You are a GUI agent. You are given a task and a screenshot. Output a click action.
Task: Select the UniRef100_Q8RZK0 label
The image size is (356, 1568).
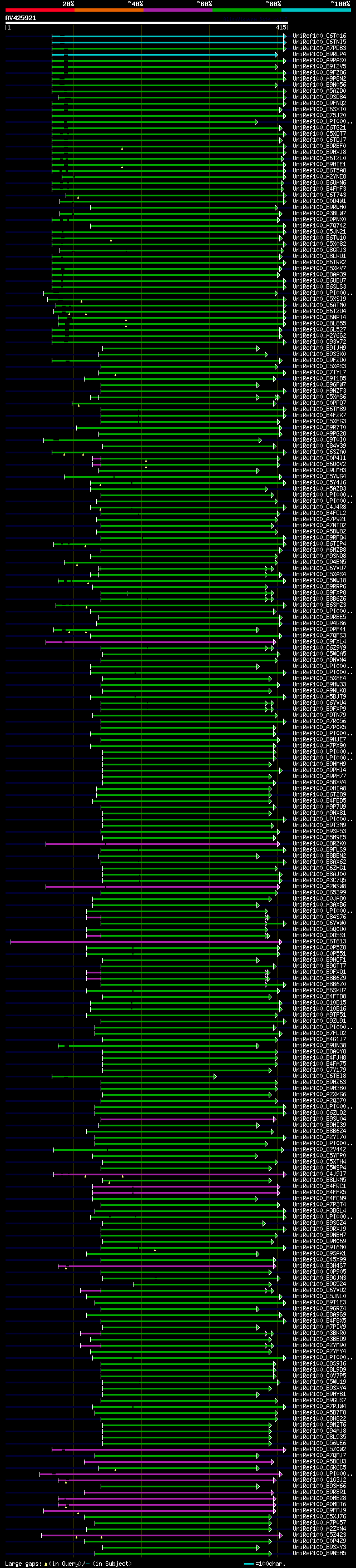click(319, 844)
